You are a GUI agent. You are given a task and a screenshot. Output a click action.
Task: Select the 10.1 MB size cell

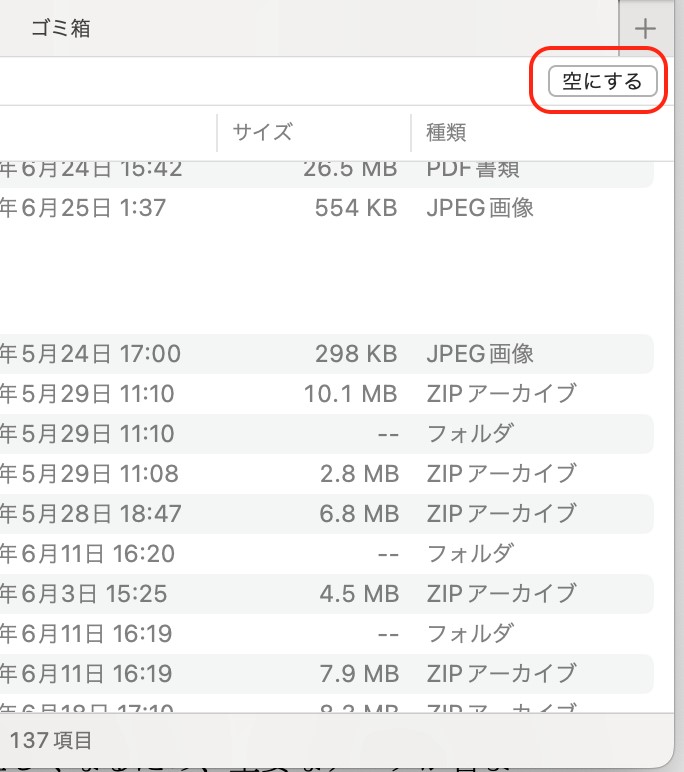[351, 394]
